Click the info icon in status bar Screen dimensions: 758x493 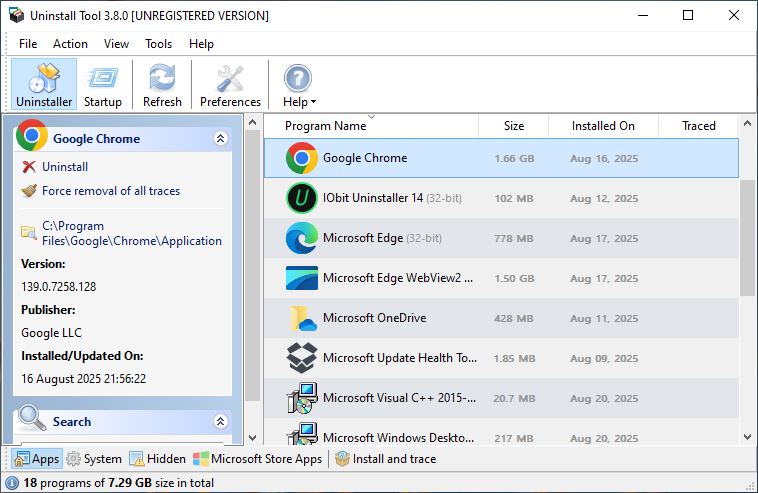click(x=12, y=483)
